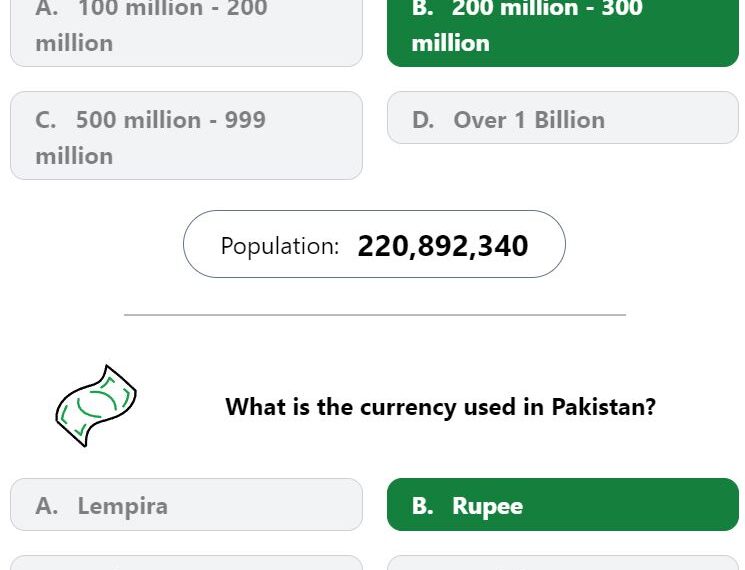Viewport: 745px width, 570px height.
Task: Click the population number 220,892,340
Action: tap(443, 247)
